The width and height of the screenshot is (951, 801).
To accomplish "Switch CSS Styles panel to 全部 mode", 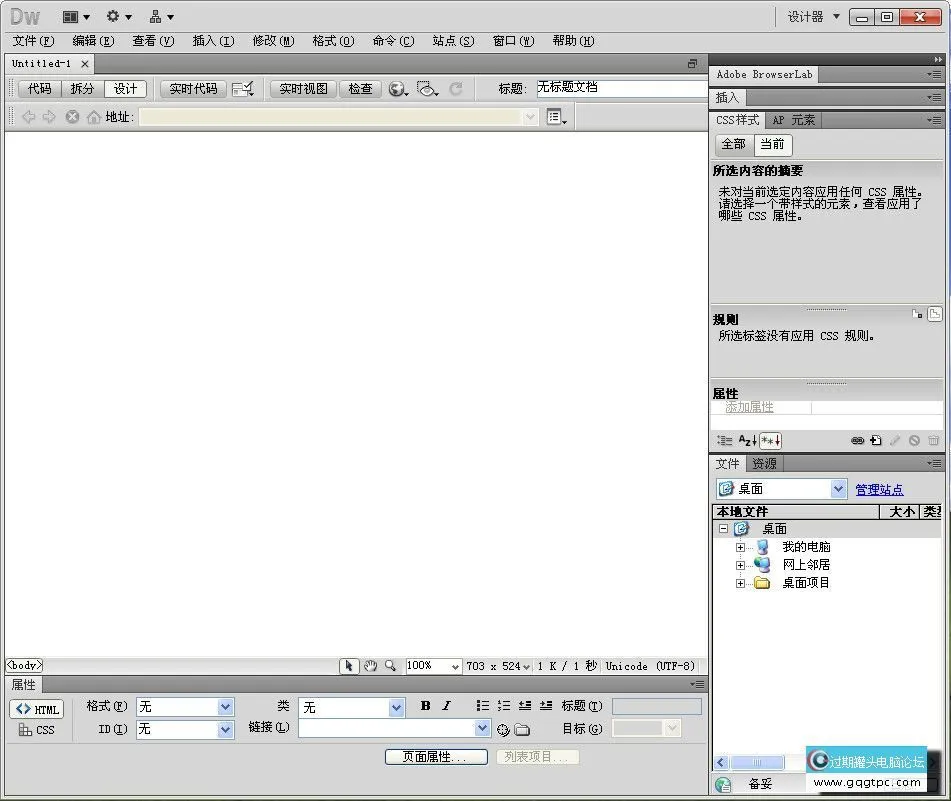I will 732,144.
